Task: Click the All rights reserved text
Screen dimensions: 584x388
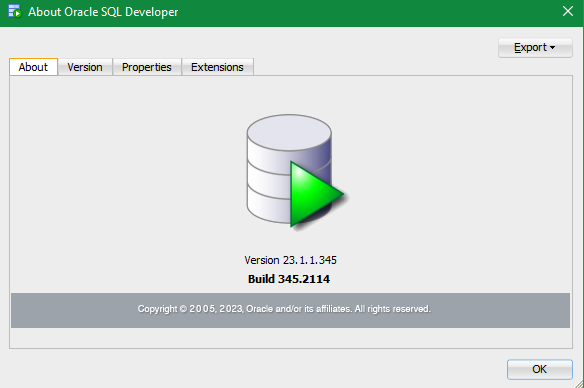Action: click(393, 309)
